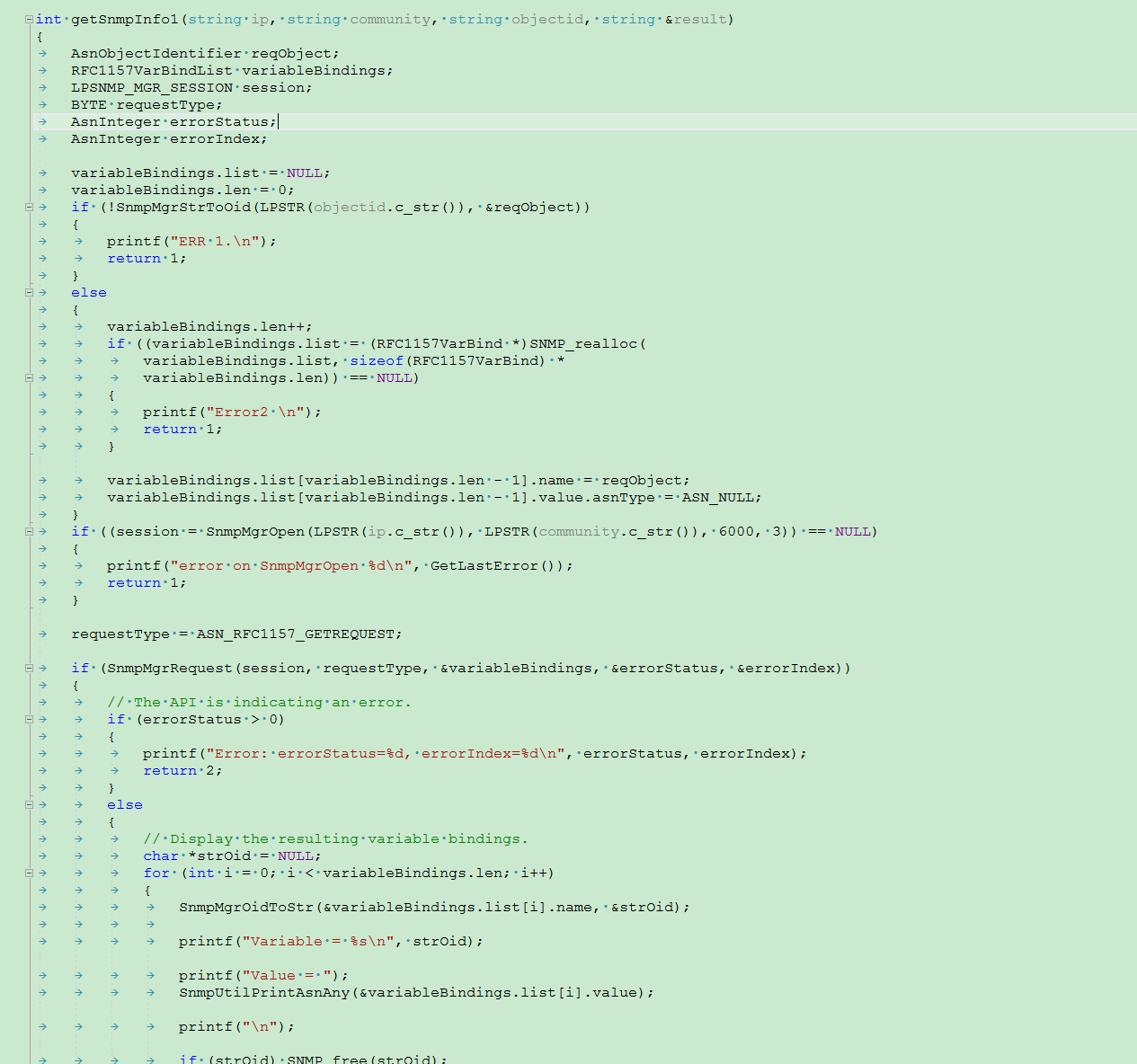Click the '// Display the resulting variable bindings.' comment
Screen dimensions: 1137x1064
pos(335,838)
